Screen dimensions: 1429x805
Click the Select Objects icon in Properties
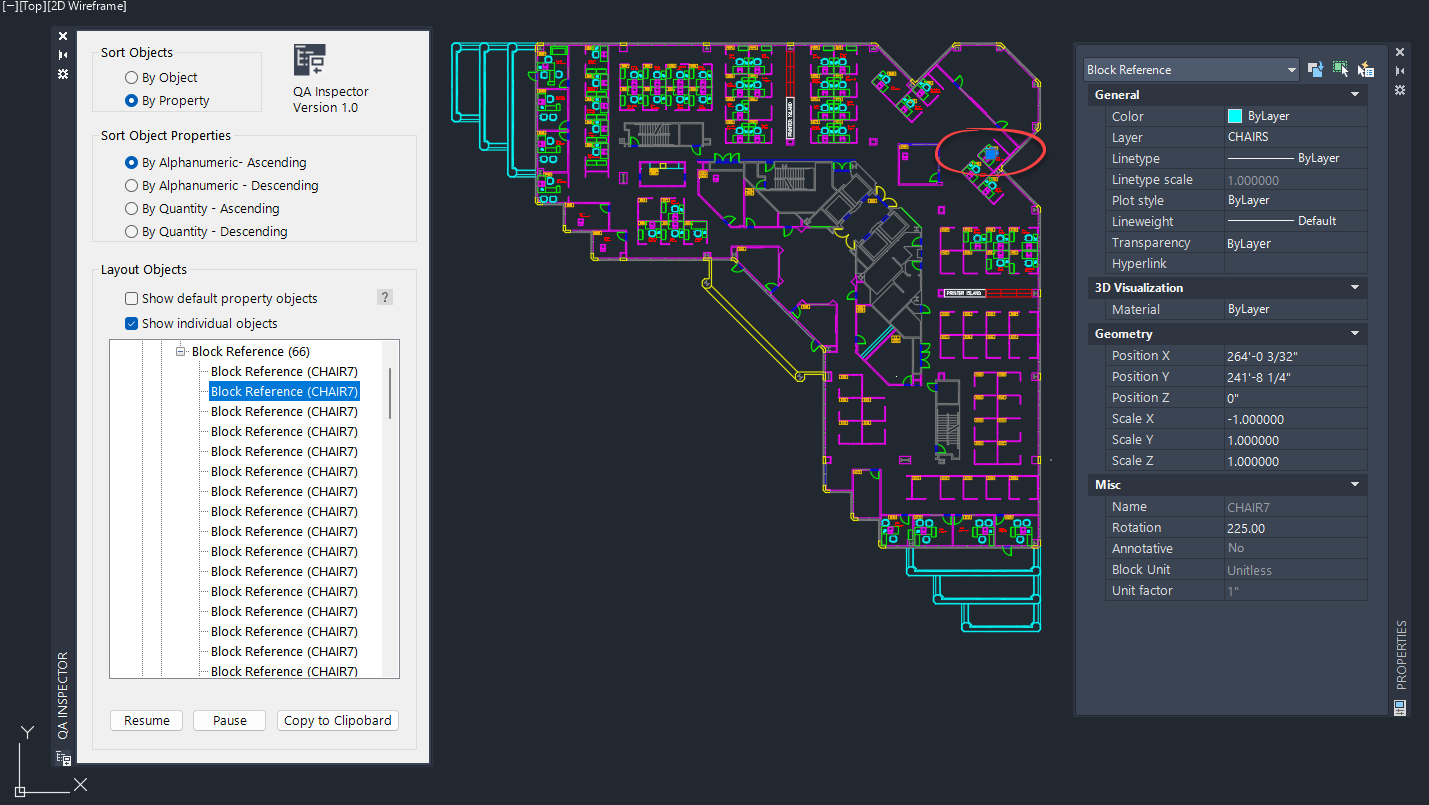point(1341,69)
